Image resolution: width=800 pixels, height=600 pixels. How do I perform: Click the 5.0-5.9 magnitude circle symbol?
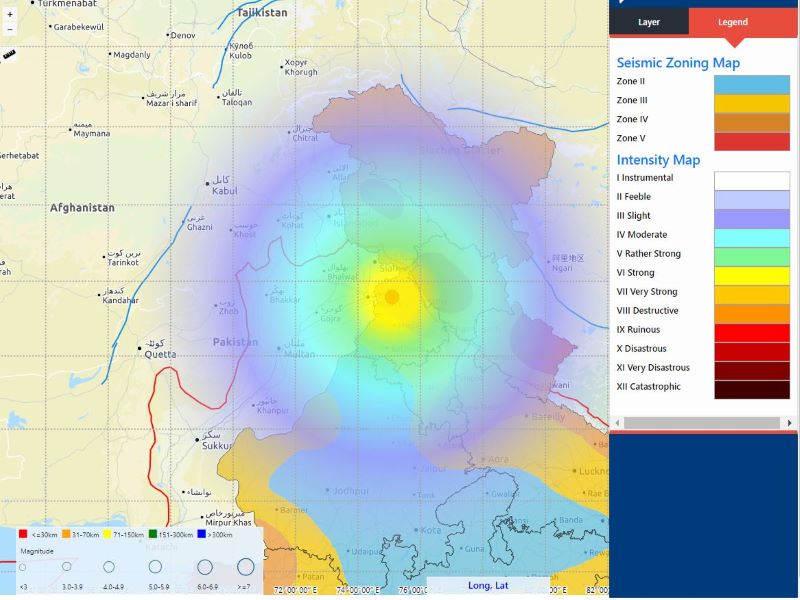click(155, 567)
